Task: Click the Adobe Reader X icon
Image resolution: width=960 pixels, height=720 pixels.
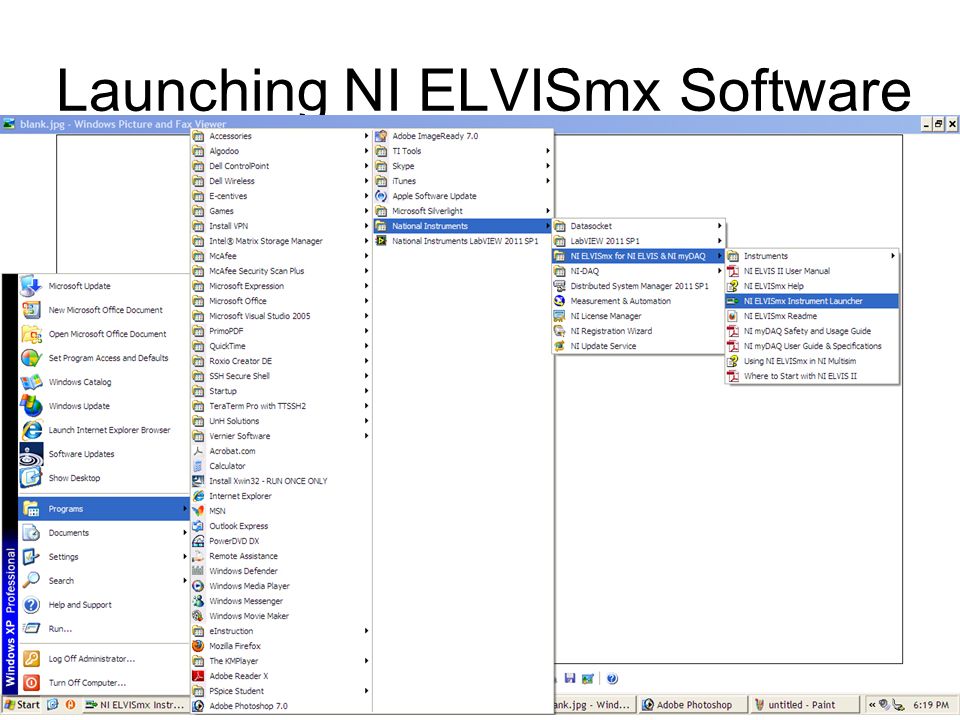Action: coord(198,676)
